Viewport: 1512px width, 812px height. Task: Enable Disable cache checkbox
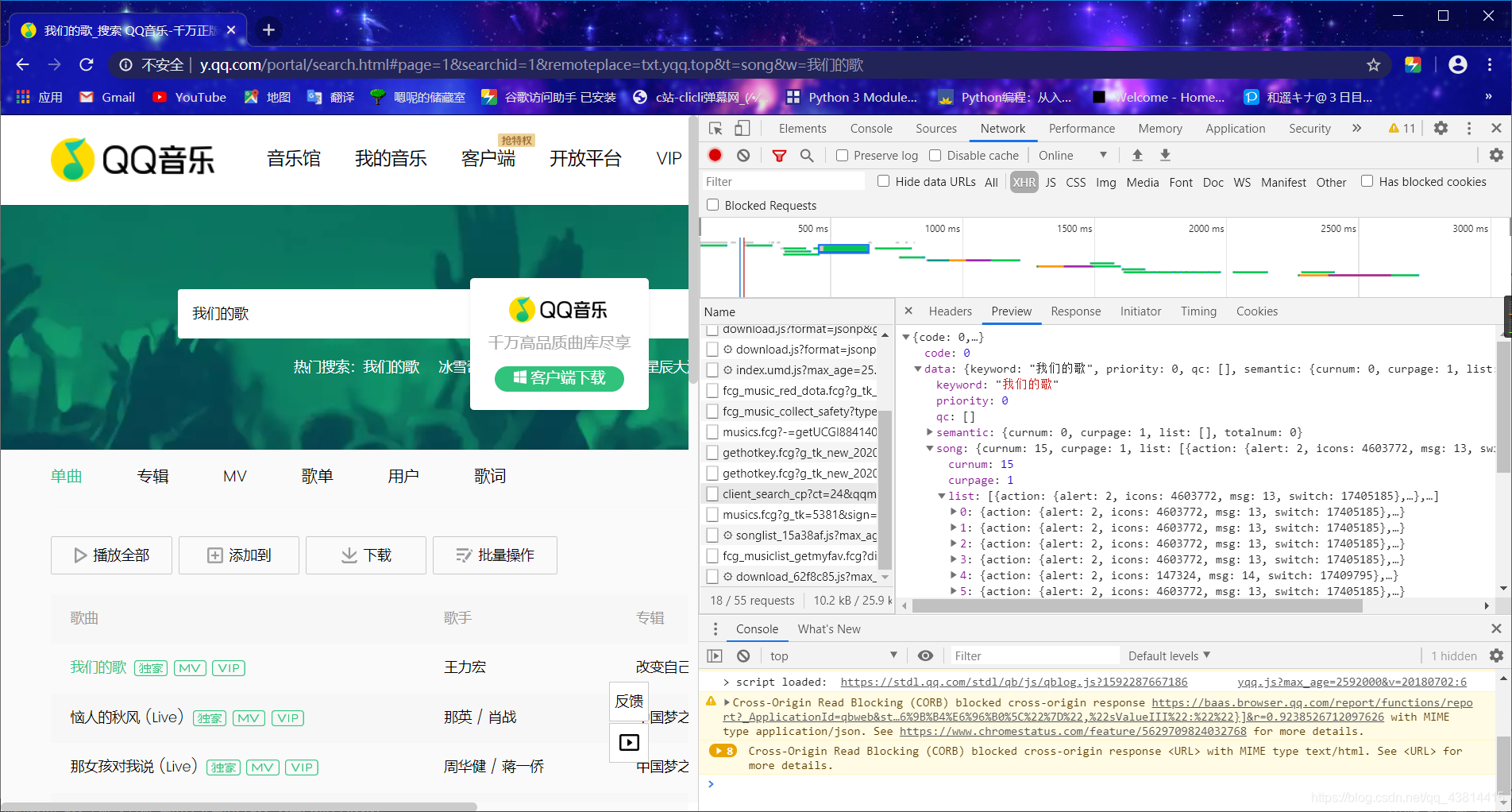tap(935, 156)
